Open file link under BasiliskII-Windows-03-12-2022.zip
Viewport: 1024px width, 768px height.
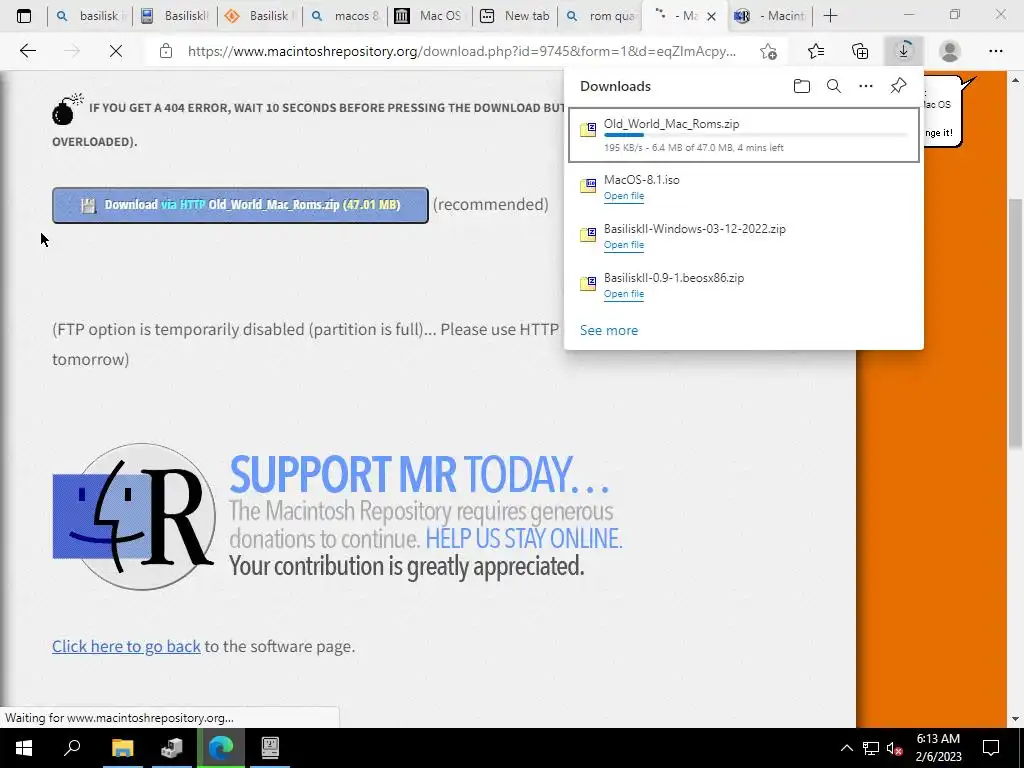624,245
